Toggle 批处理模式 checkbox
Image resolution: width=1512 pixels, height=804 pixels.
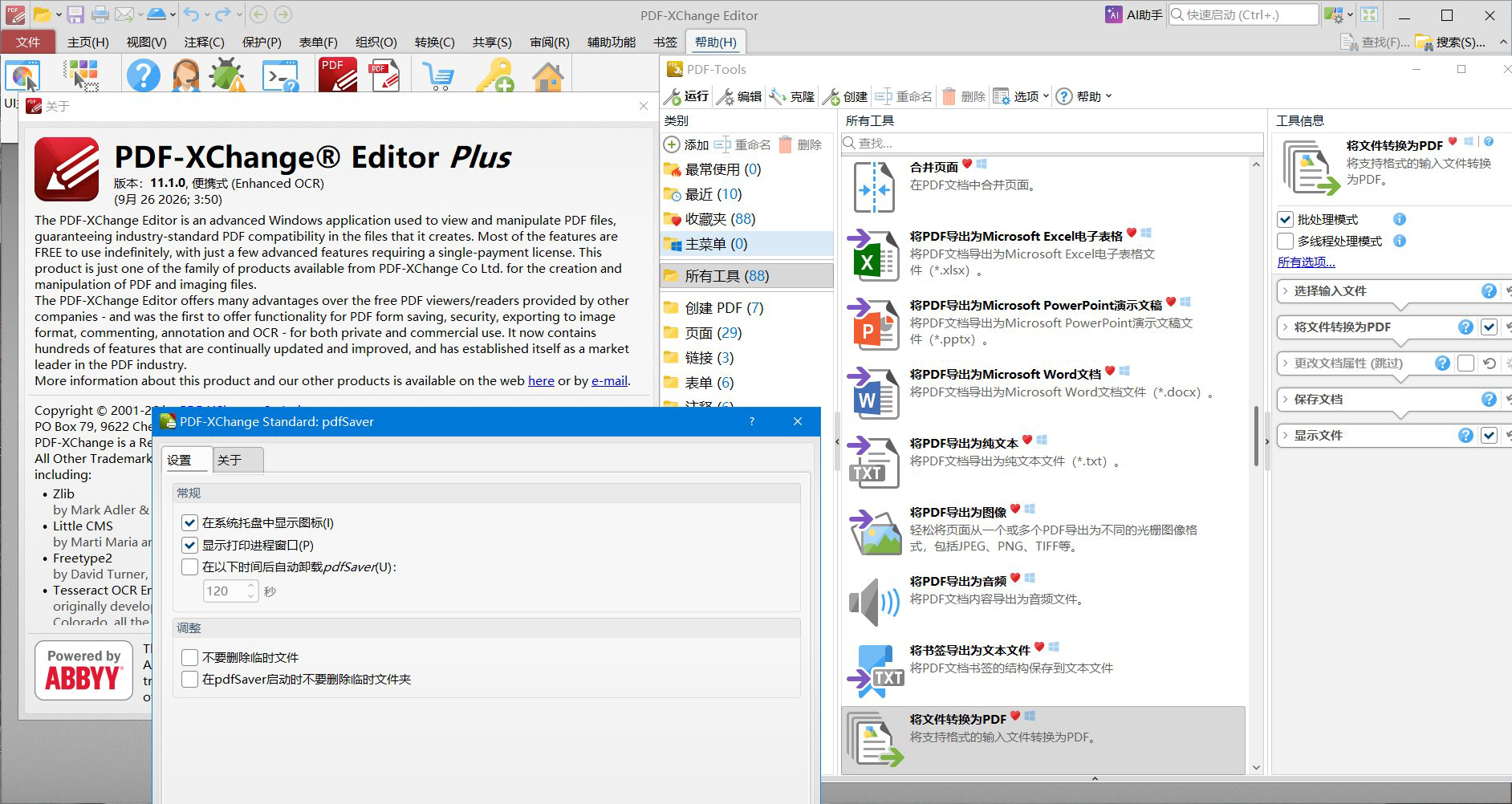1286,219
